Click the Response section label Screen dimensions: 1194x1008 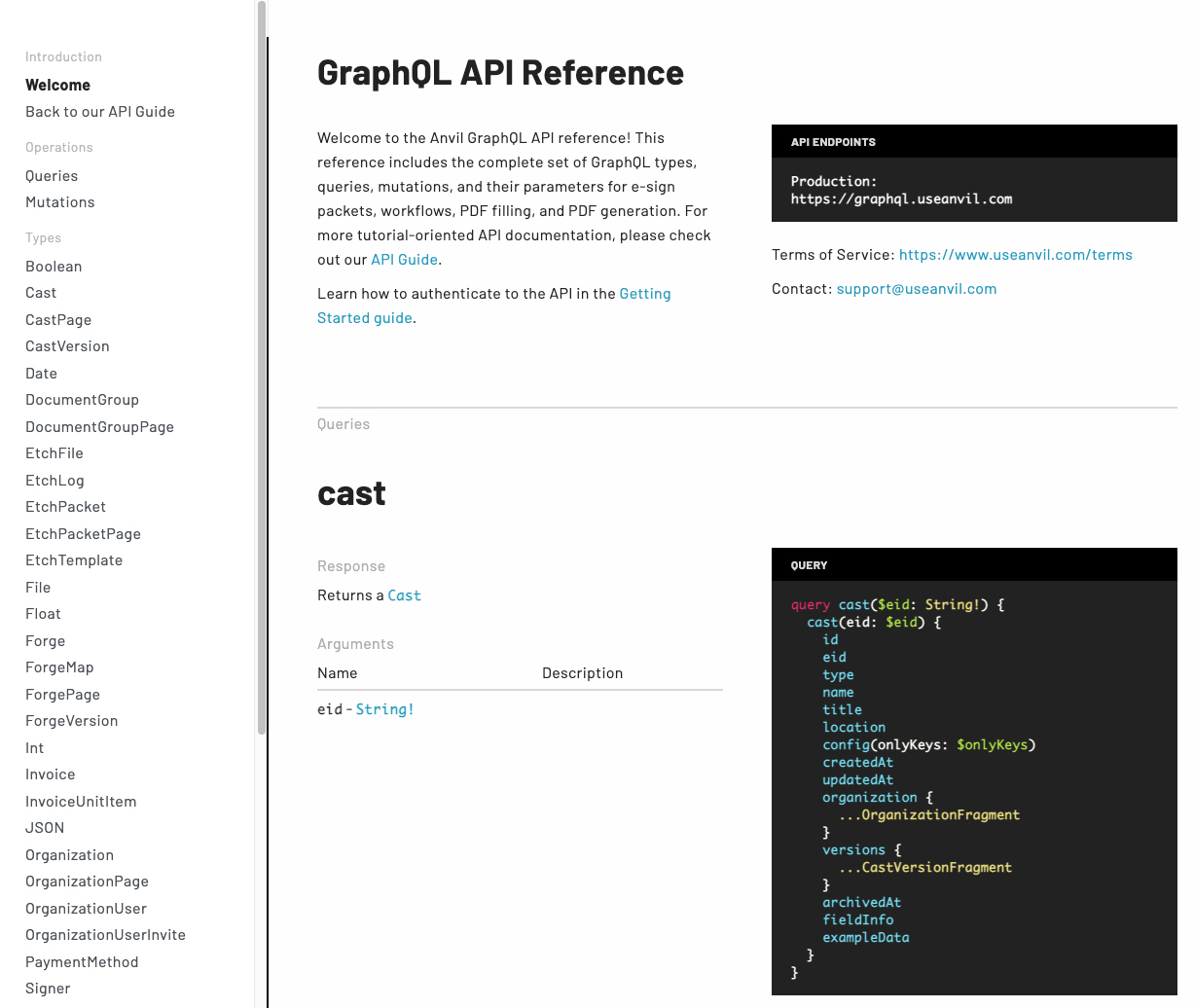point(351,566)
